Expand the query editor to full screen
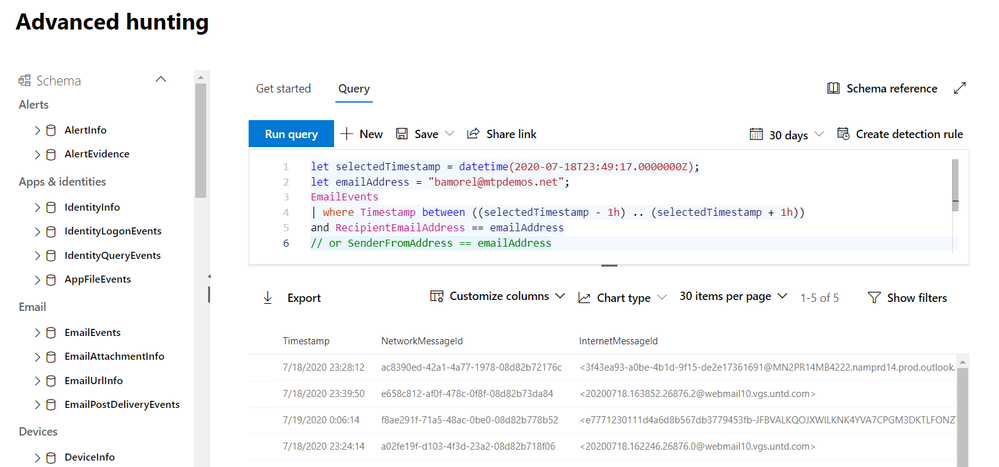Screen dimensions: 999x467 (959, 89)
